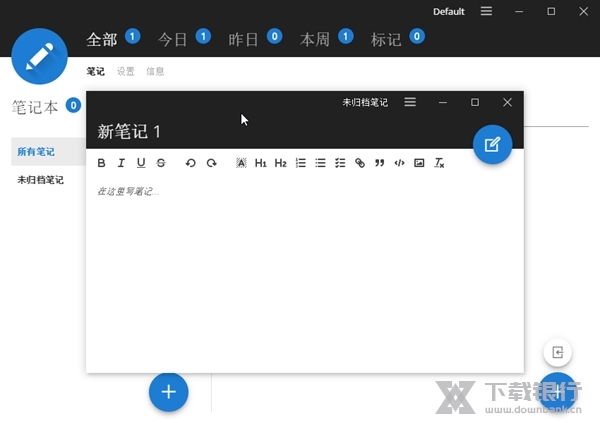Add a new notebook with plus button
Viewport: 600px width, 423px height.
169,392
